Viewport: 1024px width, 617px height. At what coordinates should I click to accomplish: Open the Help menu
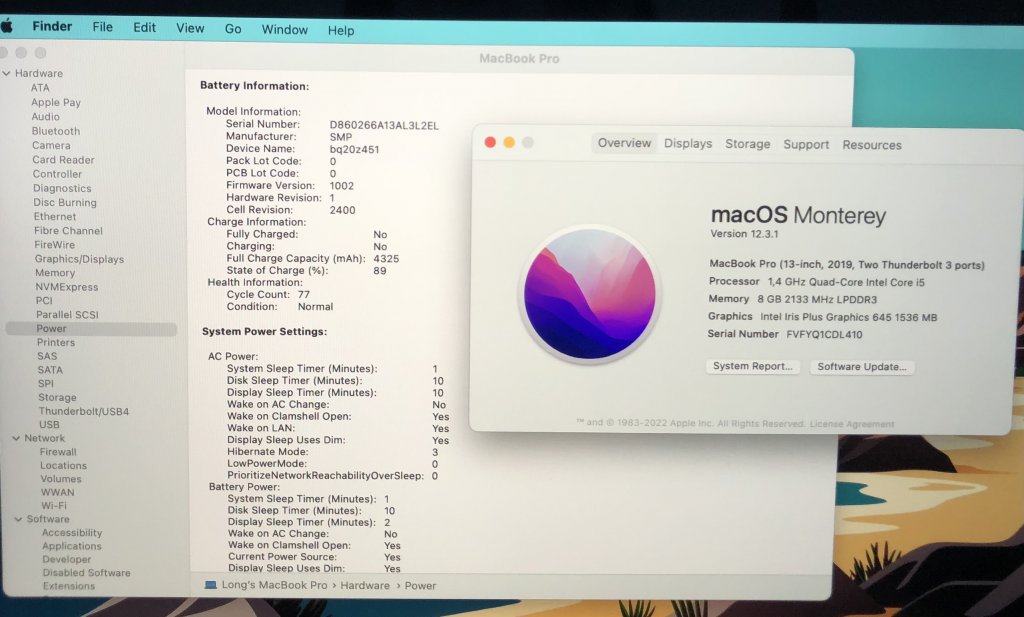pos(341,30)
